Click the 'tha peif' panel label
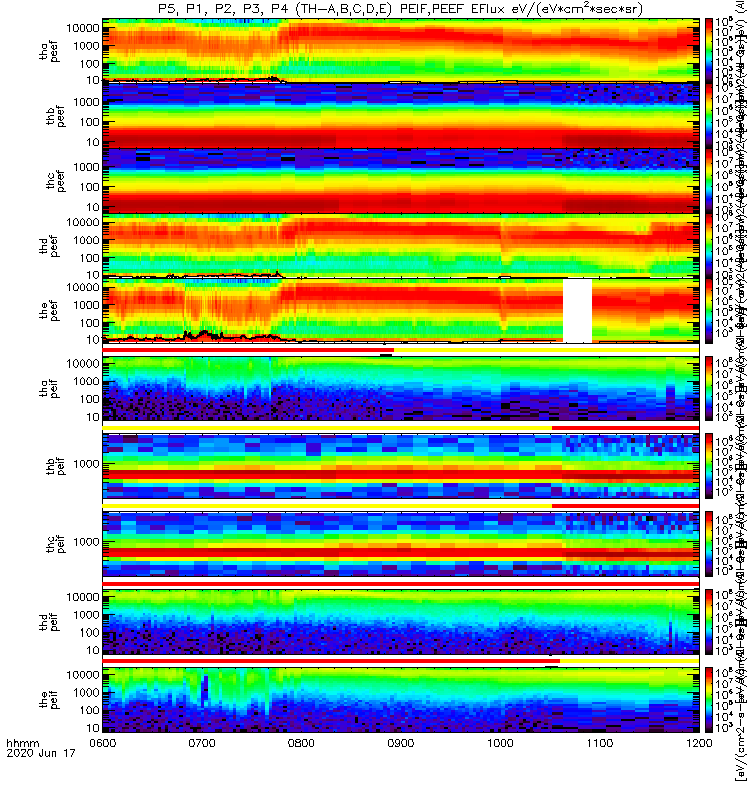750x800 pixels. (x=49, y=388)
